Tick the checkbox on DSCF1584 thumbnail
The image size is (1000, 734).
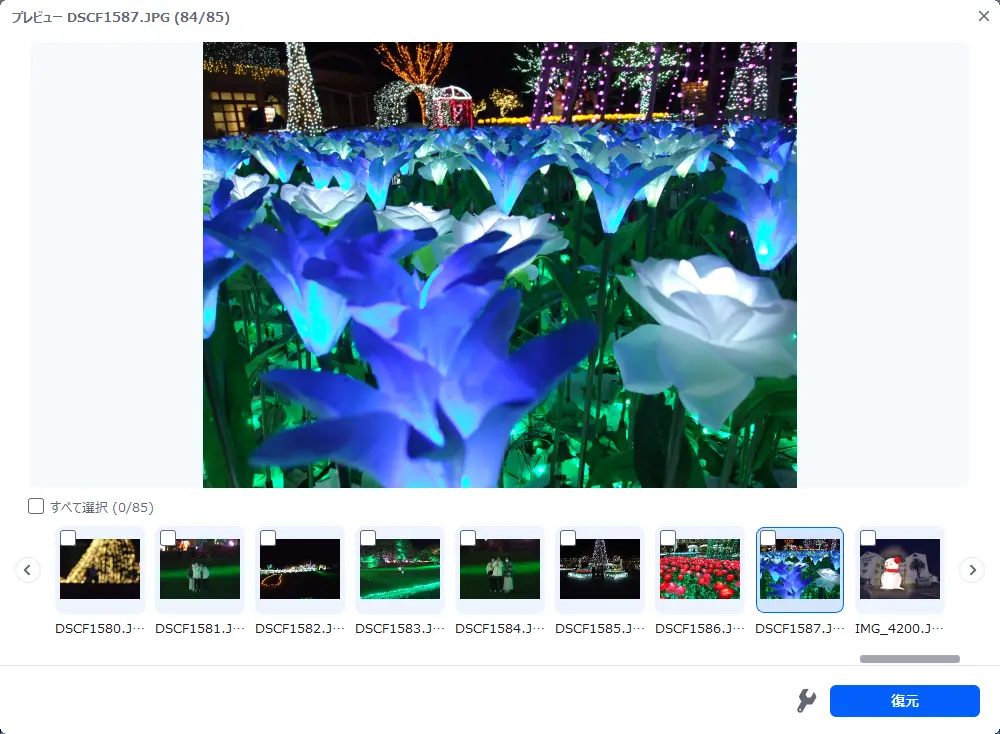coord(468,538)
